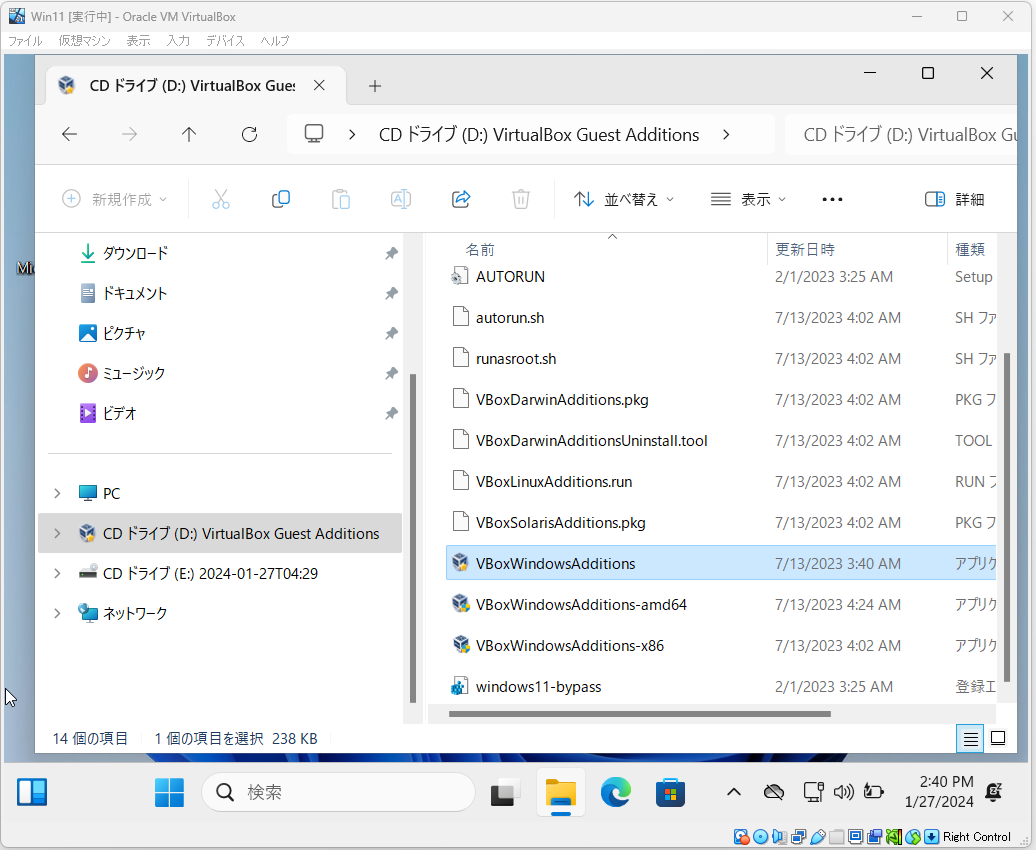Open the three-dot more options menu
This screenshot has height=850, width=1036.
click(x=832, y=199)
